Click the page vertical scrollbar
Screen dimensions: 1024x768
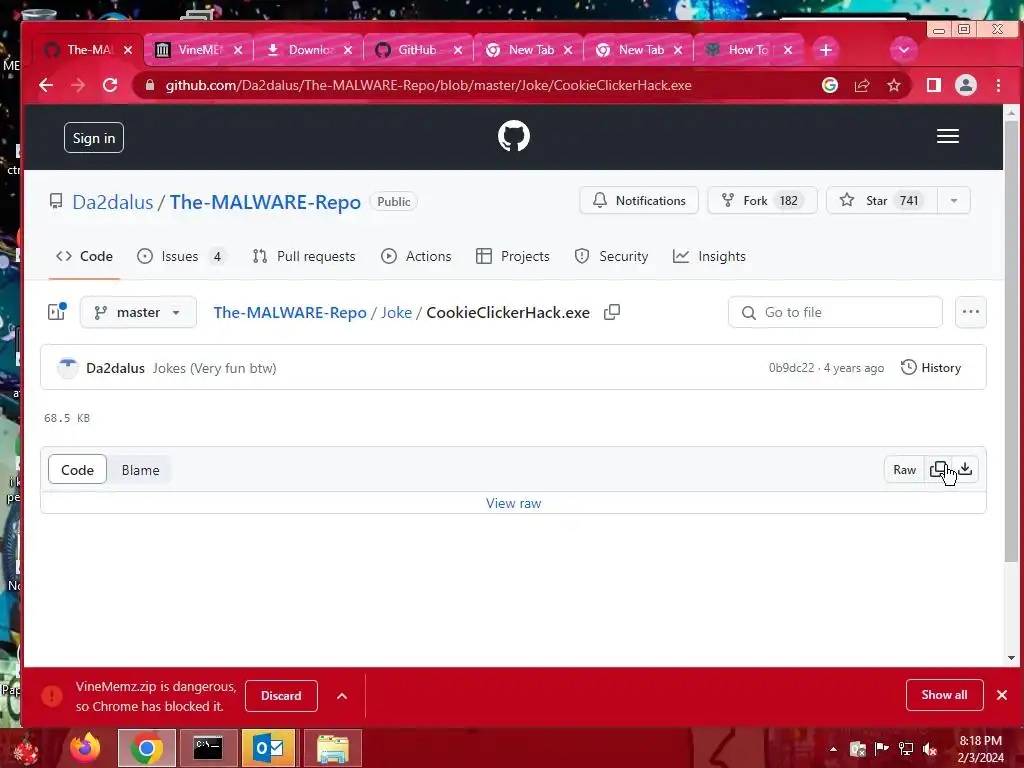(1011, 340)
